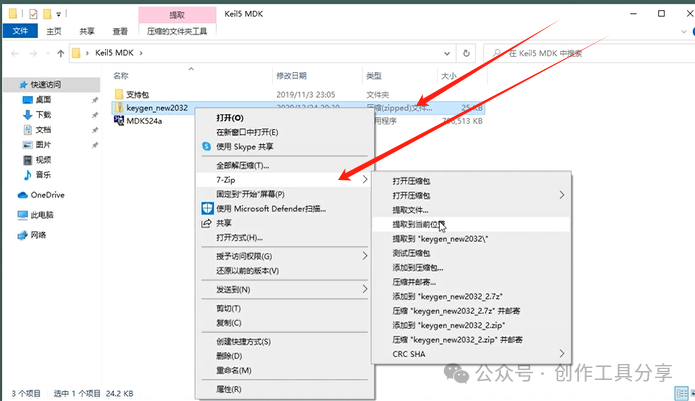Choose 提取到当前位置 in 7-Zip submenu
This screenshot has width=695, height=401.
click(471, 224)
